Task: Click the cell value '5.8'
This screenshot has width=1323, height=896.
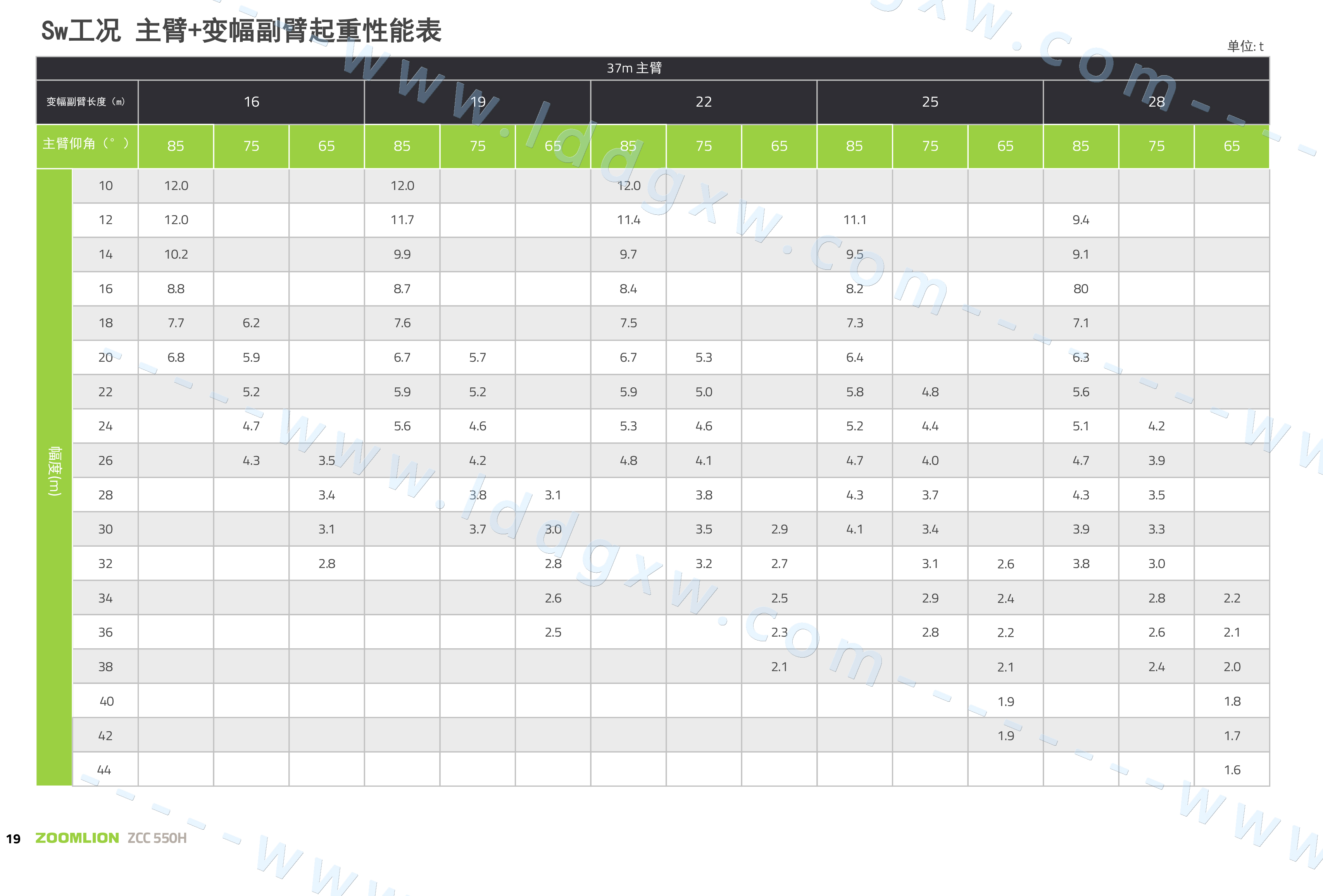Action: (x=854, y=392)
